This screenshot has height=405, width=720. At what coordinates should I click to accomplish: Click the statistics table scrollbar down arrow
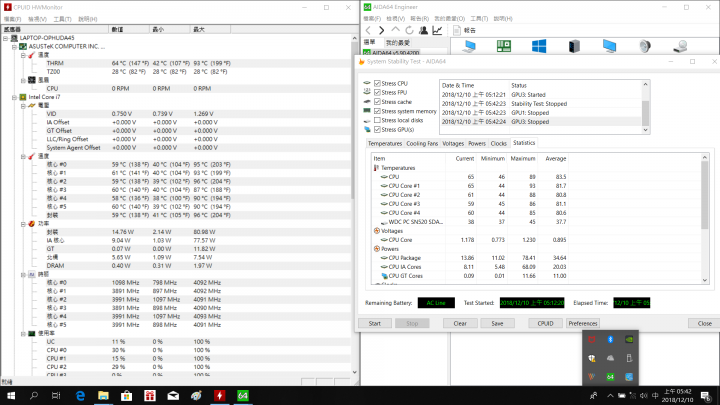point(705,280)
